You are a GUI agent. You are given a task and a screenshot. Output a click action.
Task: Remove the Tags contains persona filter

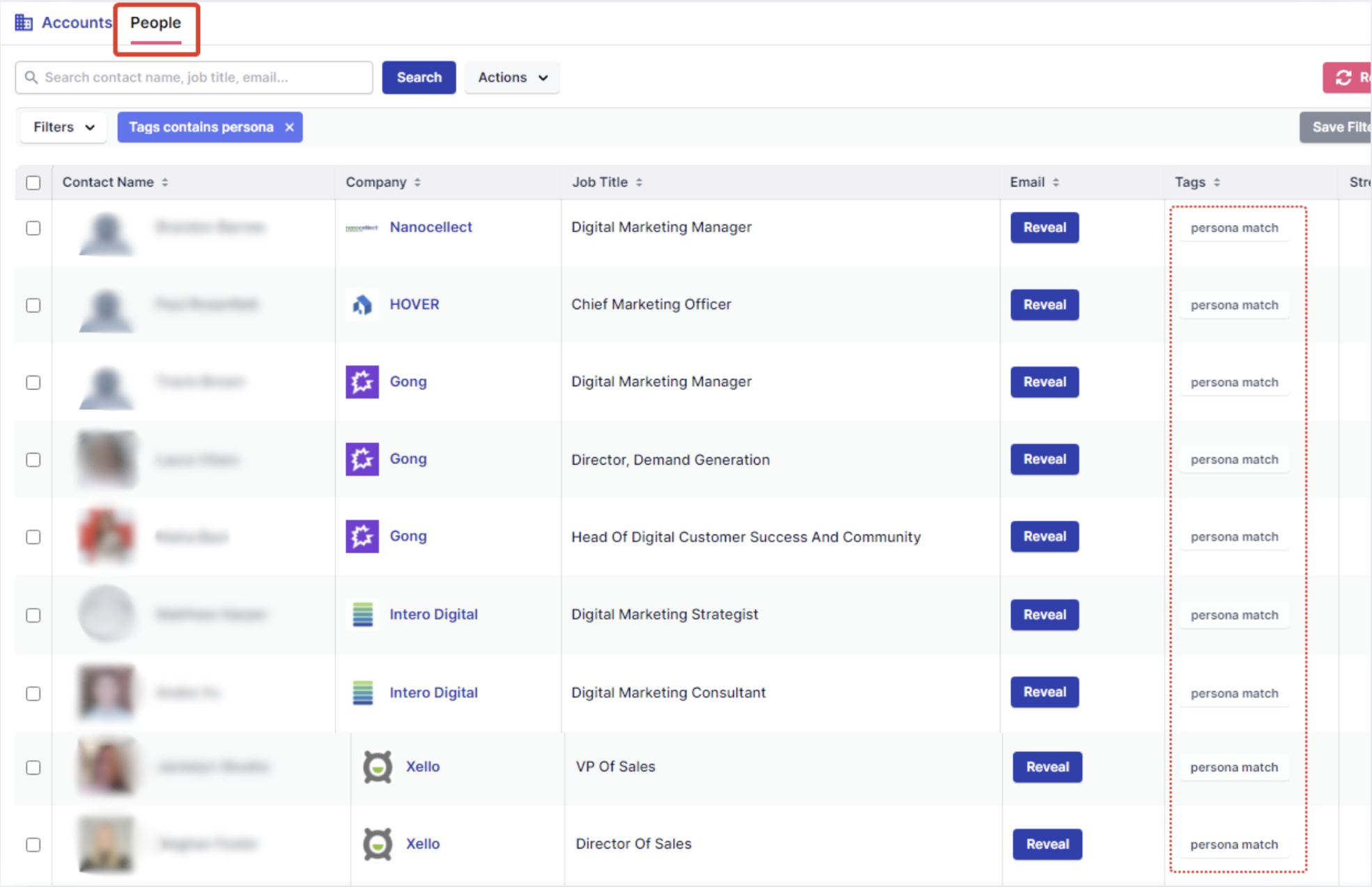click(x=290, y=128)
